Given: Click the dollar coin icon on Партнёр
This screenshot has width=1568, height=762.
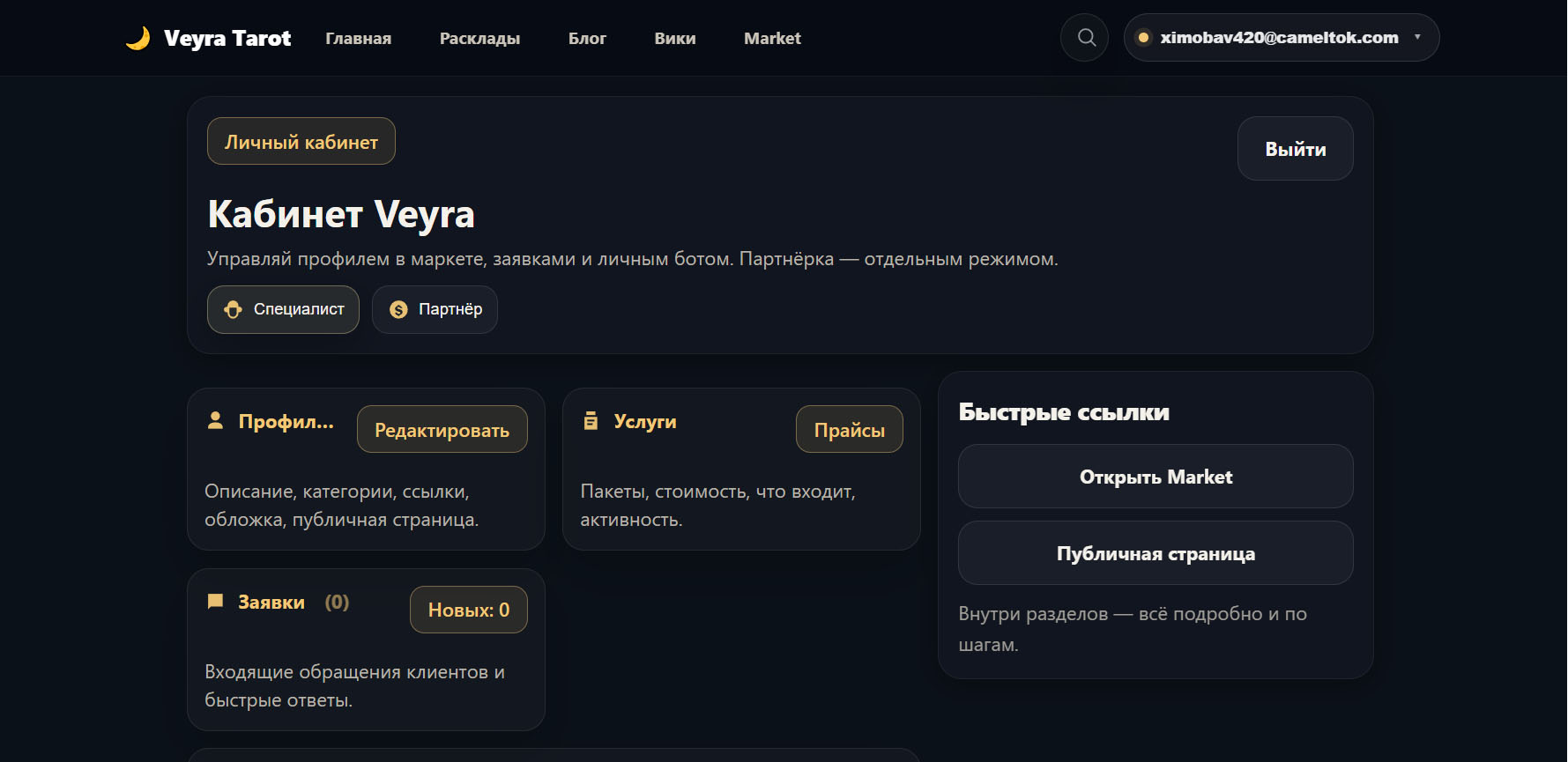Looking at the screenshot, I should tap(398, 309).
